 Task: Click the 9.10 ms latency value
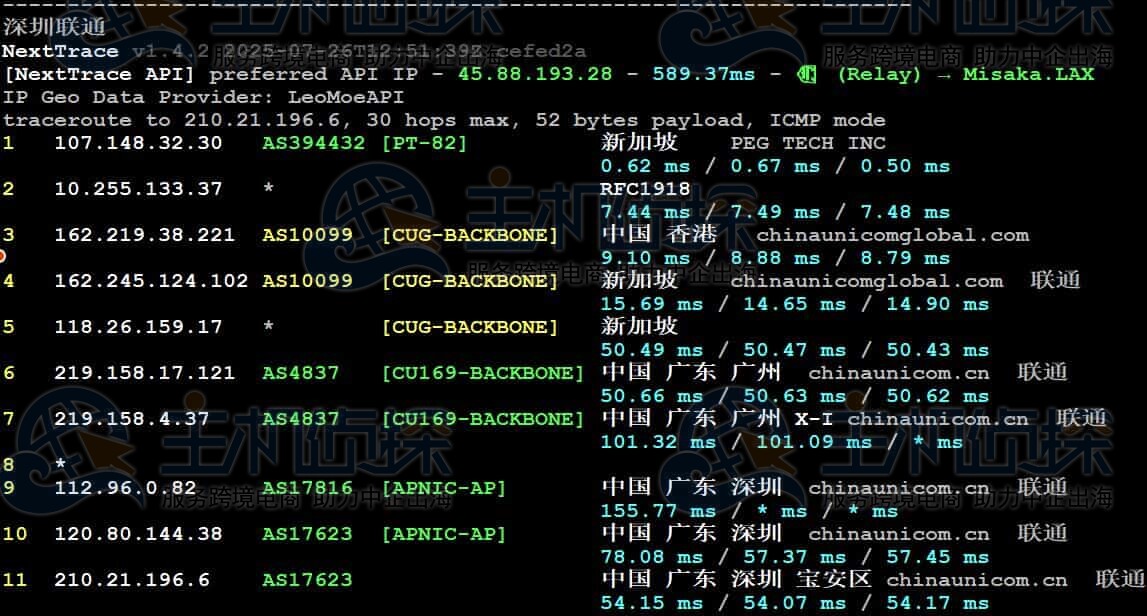click(x=644, y=258)
